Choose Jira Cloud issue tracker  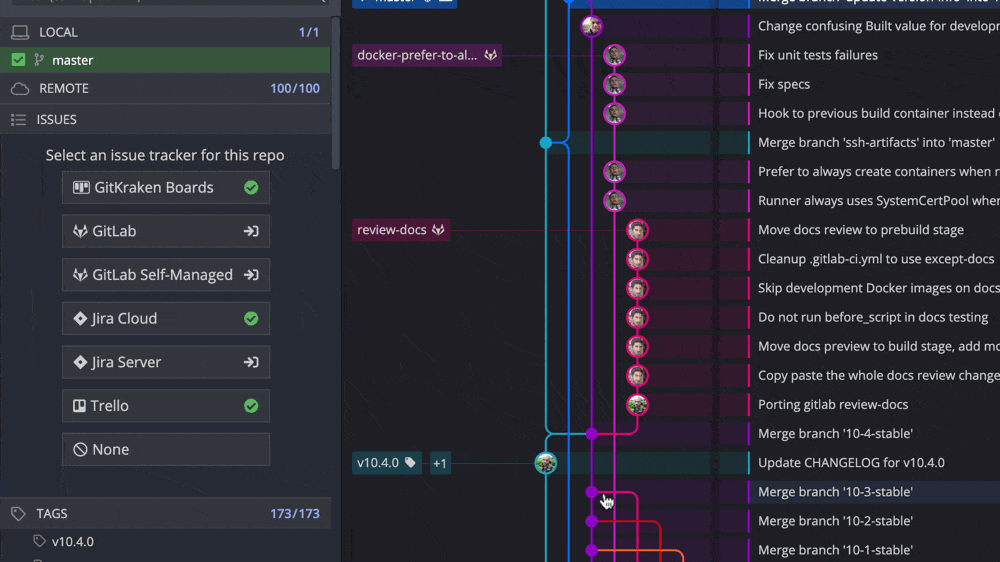166,318
